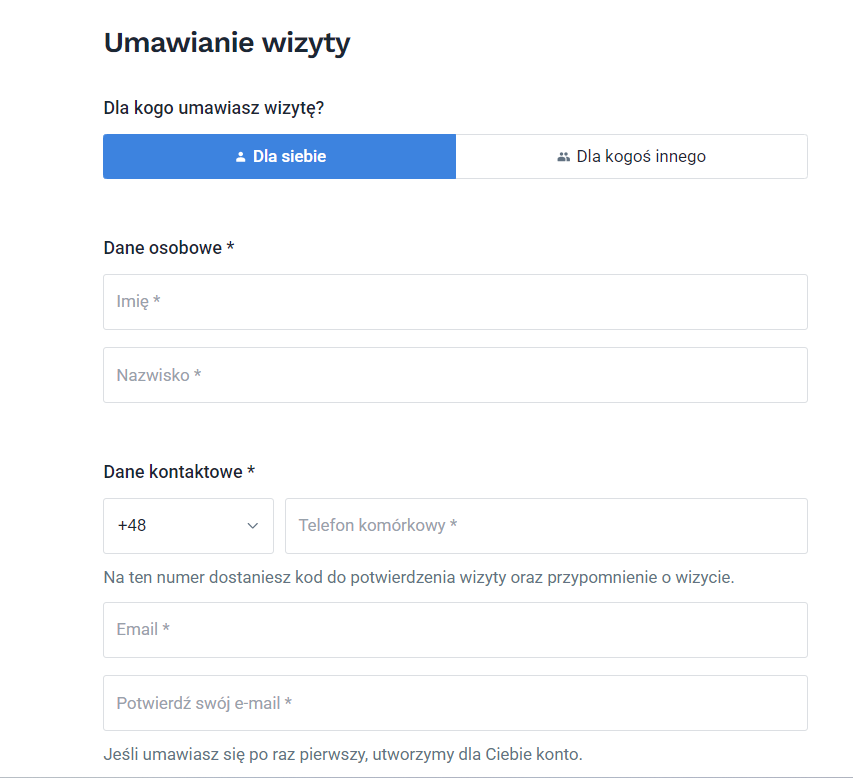Switch to the Dla kogoś innego tab
Image resolution: width=853 pixels, height=778 pixels.
(x=631, y=156)
